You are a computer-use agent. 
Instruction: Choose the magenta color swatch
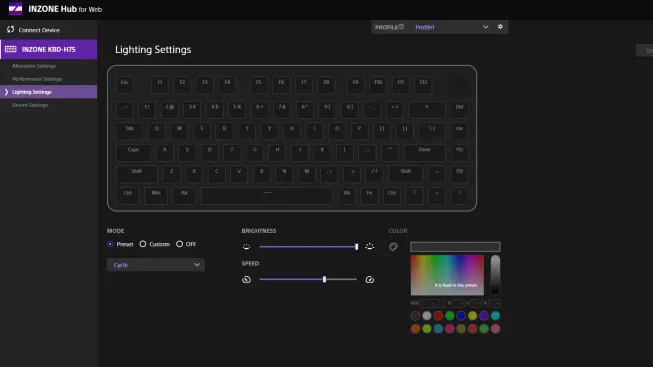(x=450, y=329)
